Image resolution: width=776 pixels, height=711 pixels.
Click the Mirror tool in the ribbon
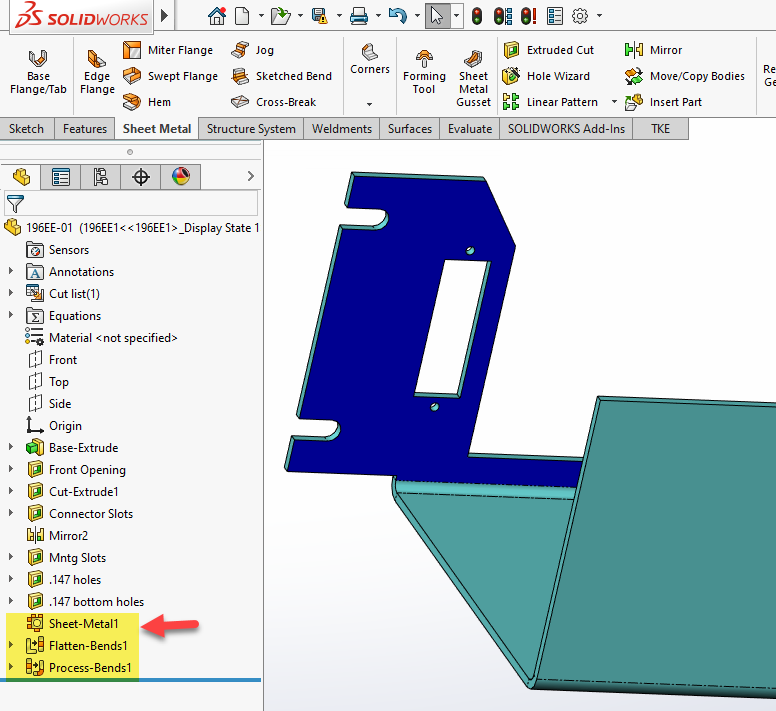pyautogui.click(x=653, y=50)
